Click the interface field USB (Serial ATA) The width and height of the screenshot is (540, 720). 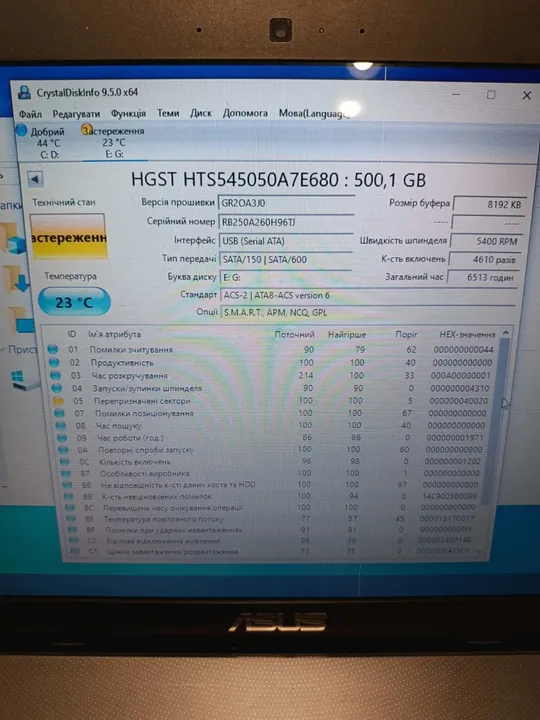pos(286,241)
